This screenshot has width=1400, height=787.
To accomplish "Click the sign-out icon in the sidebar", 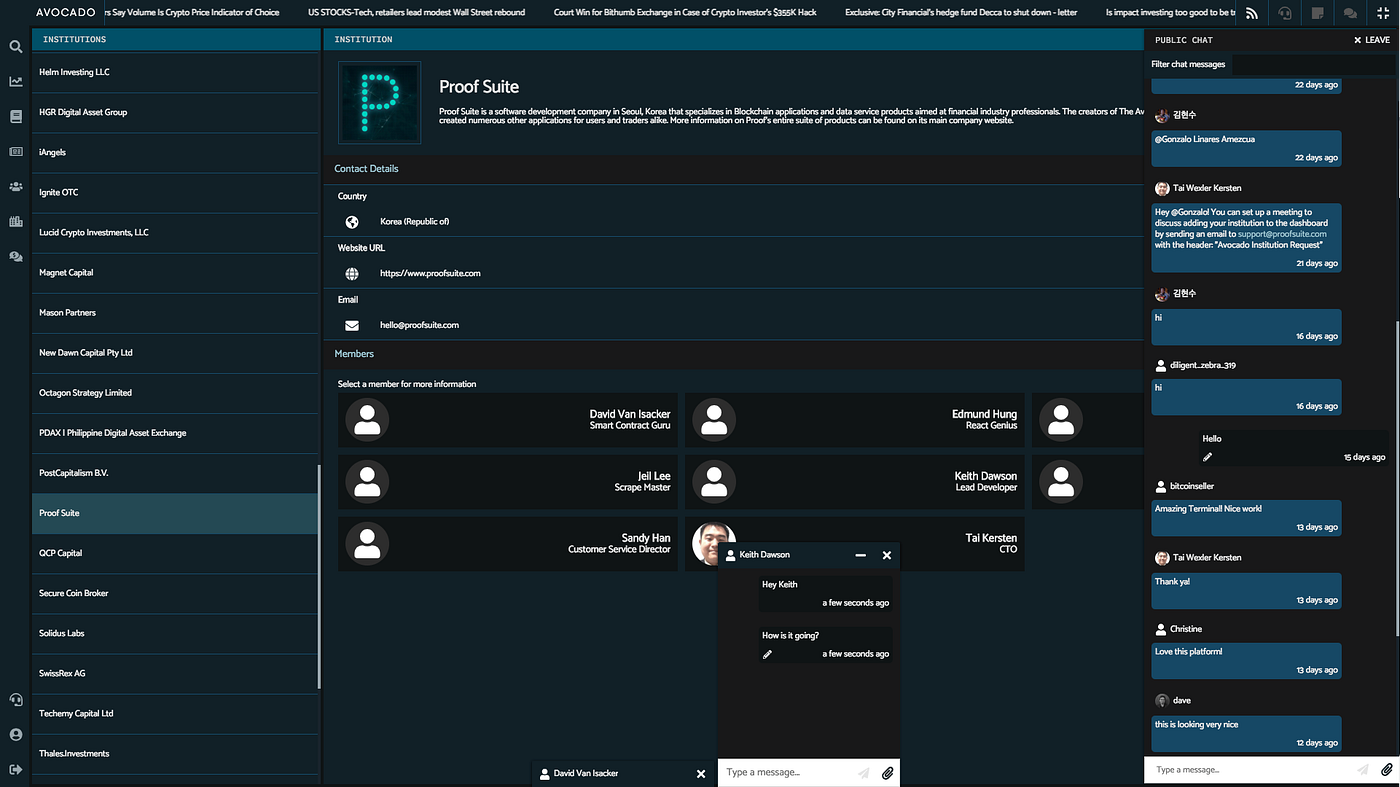I will (x=16, y=769).
